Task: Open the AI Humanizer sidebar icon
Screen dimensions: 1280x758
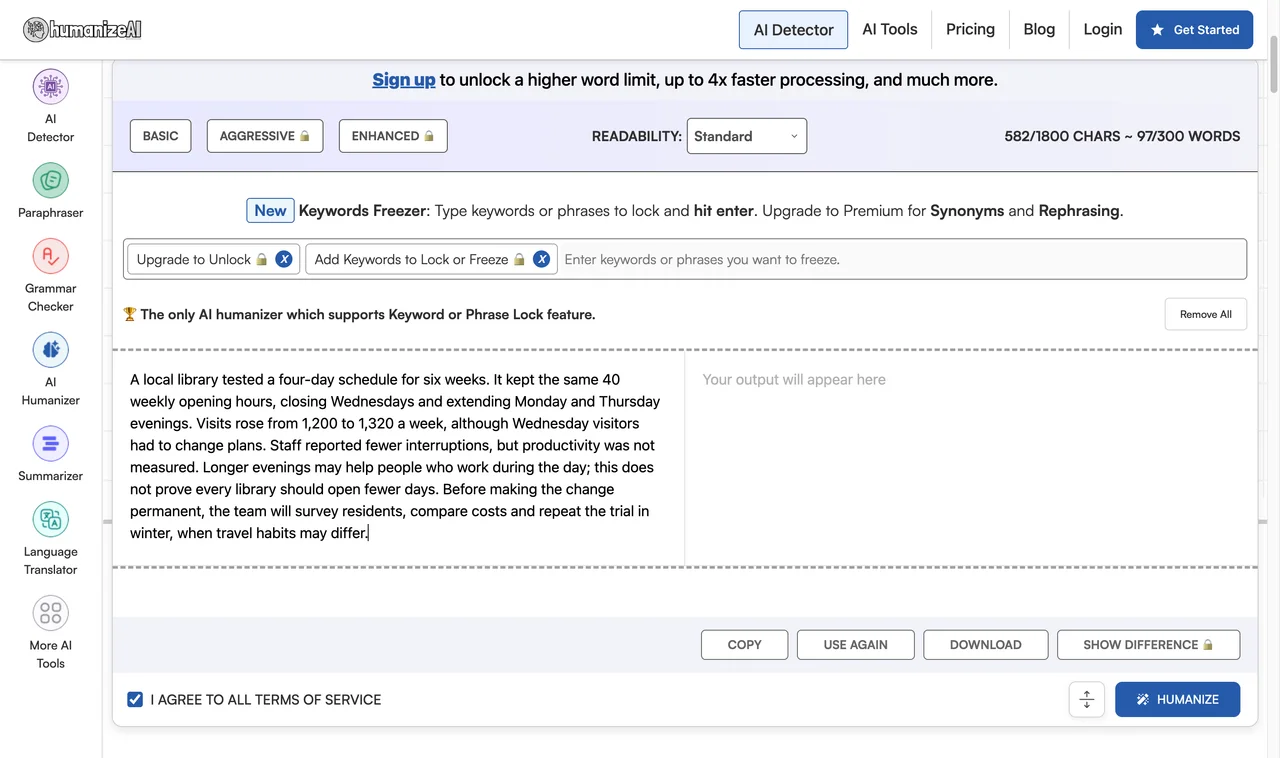Action: point(50,350)
